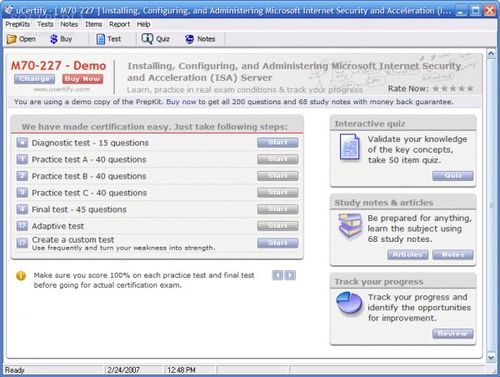Start Practice test B
Screen dimensions: 500x377
tap(278, 176)
